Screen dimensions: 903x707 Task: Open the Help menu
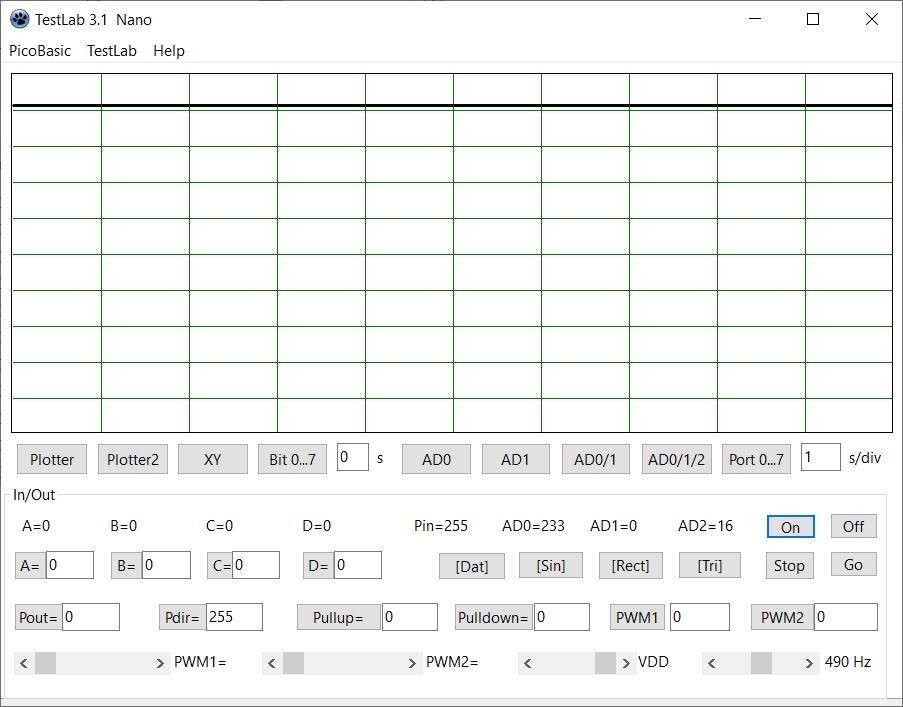pyautogui.click(x=169, y=50)
